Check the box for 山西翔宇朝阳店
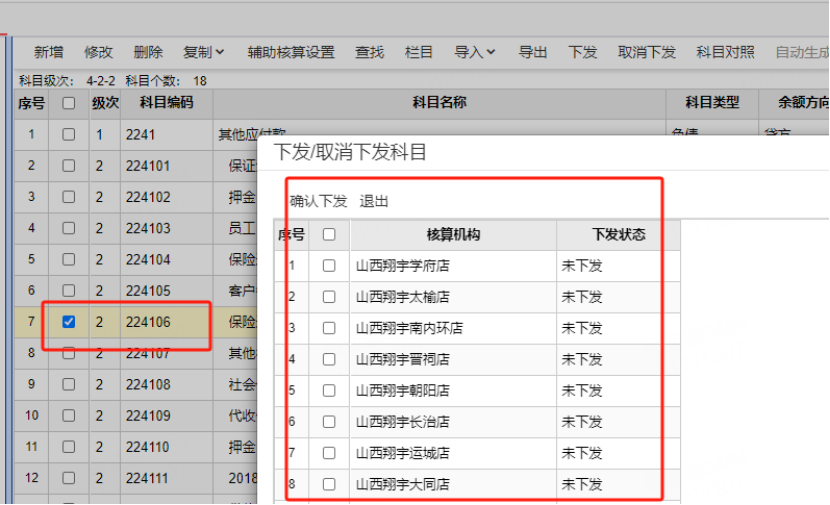830x505 pixels. (329, 390)
